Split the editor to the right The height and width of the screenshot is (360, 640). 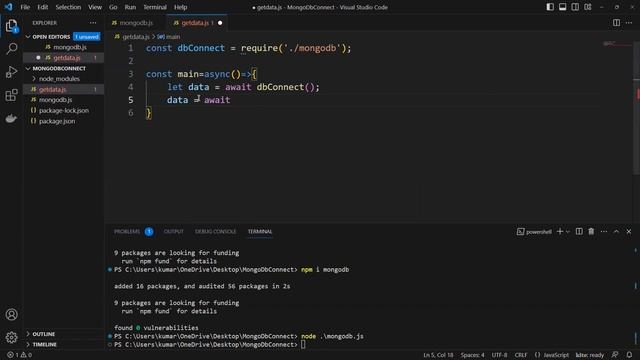pos(616,23)
